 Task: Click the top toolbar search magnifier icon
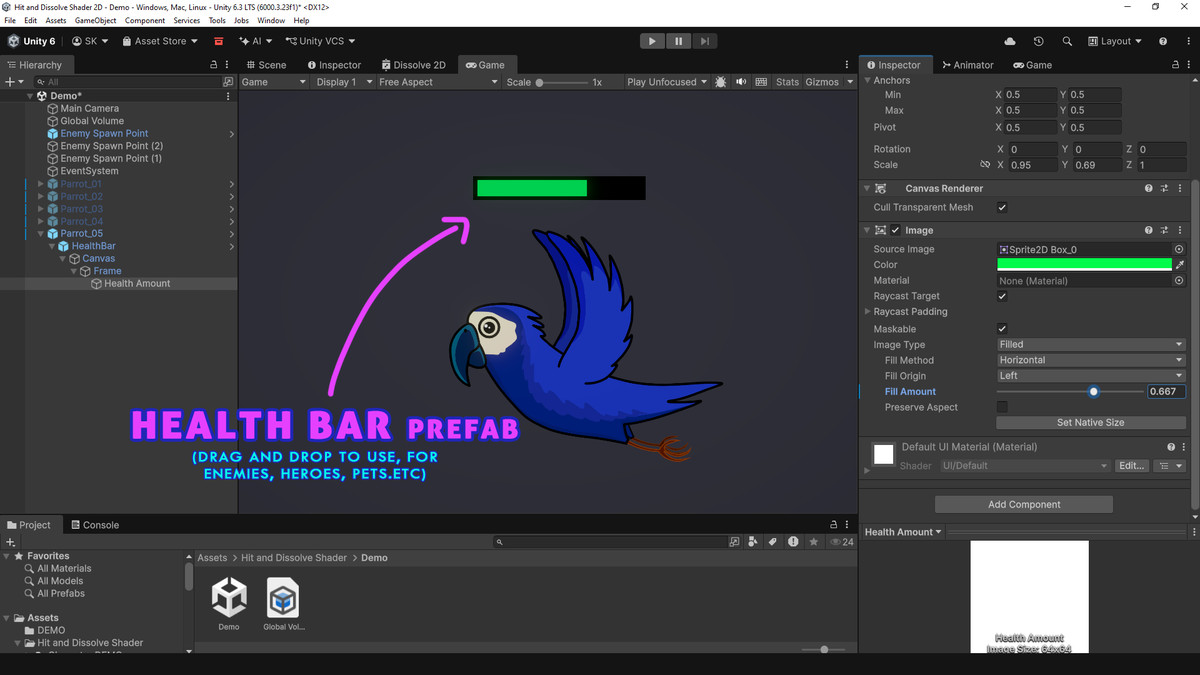1067,41
